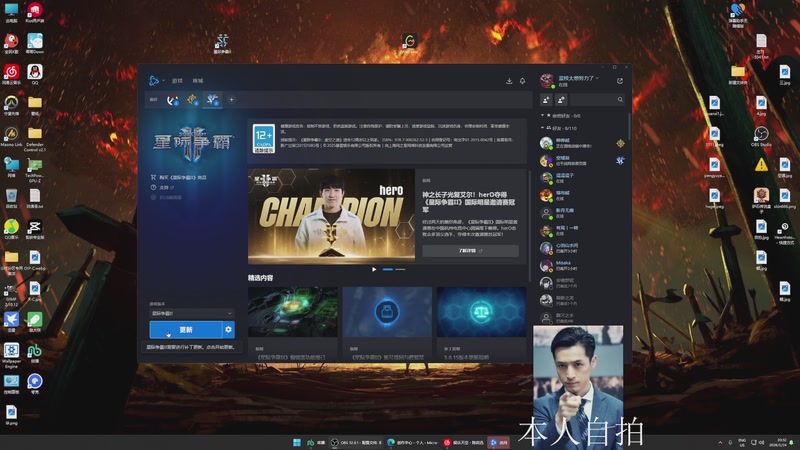
Task: Open the OBS Studio desktop icon
Action: coord(761,136)
